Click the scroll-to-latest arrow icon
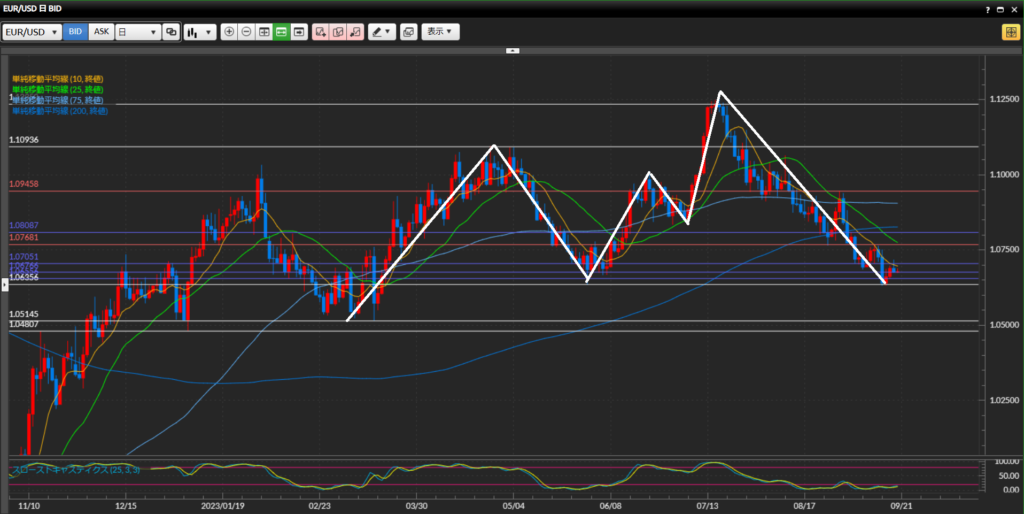The height and width of the screenshot is (514, 1024). (298, 32)
